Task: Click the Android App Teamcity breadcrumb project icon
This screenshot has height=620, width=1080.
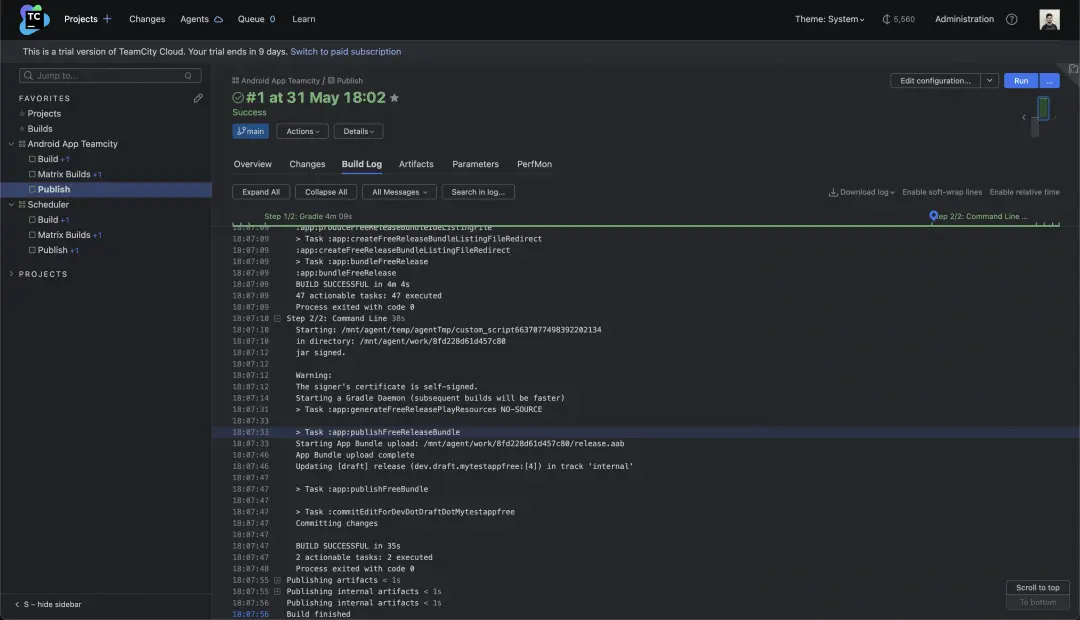Action: tap(236, 81)
